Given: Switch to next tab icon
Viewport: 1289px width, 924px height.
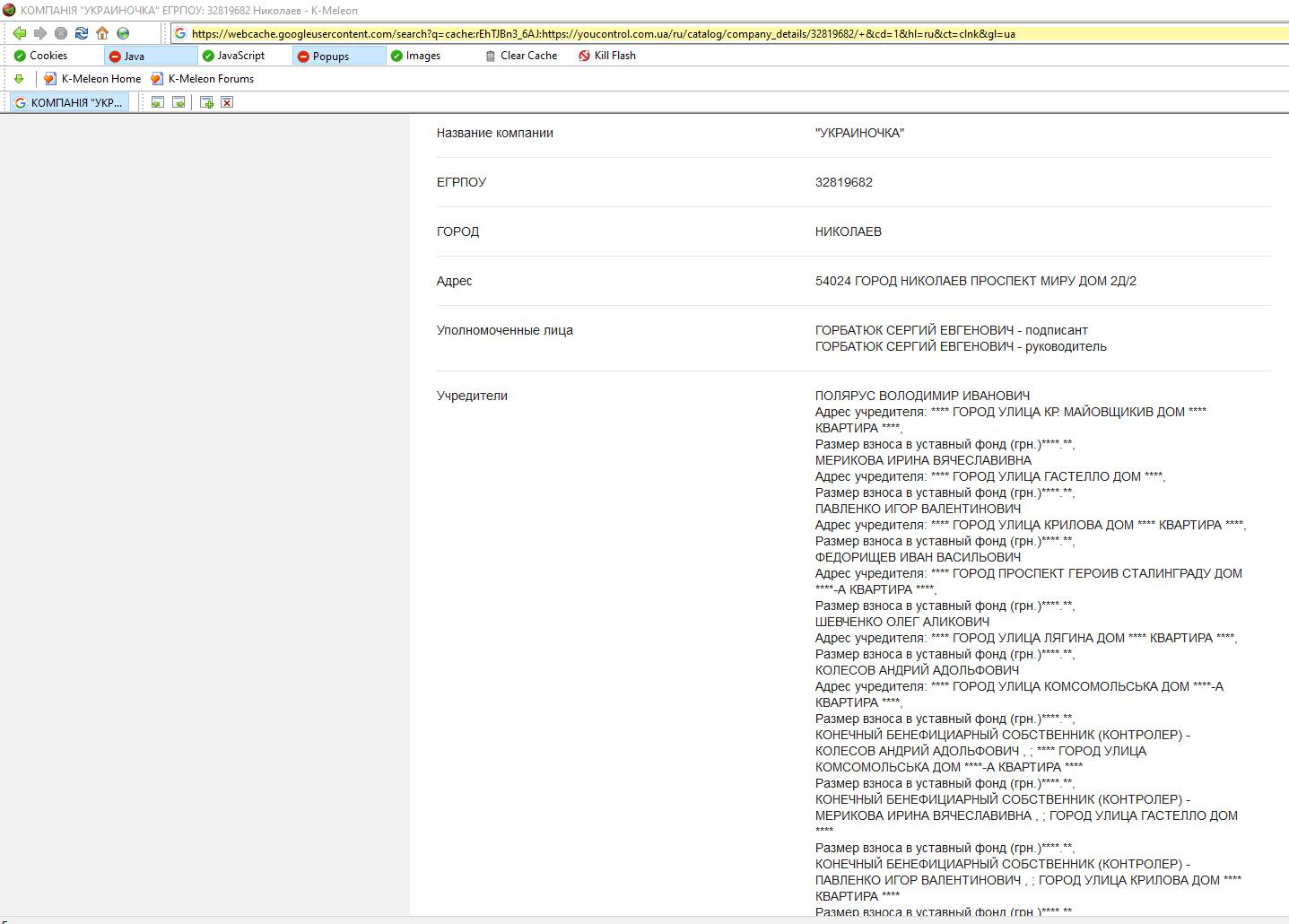Looking at the screenshot, I should coord(179,102).
